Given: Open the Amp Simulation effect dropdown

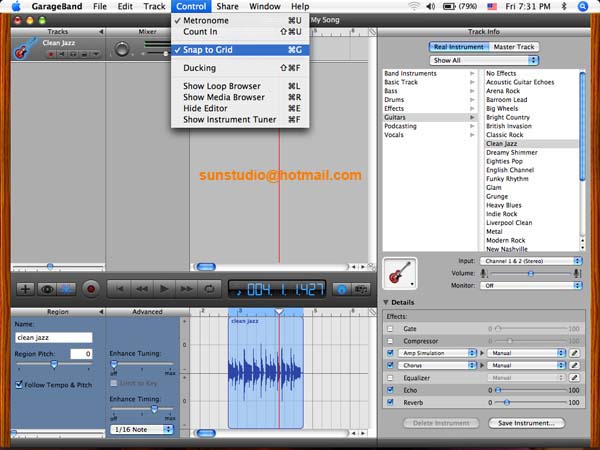Looking at the screenshot, I should click(437, 353).
